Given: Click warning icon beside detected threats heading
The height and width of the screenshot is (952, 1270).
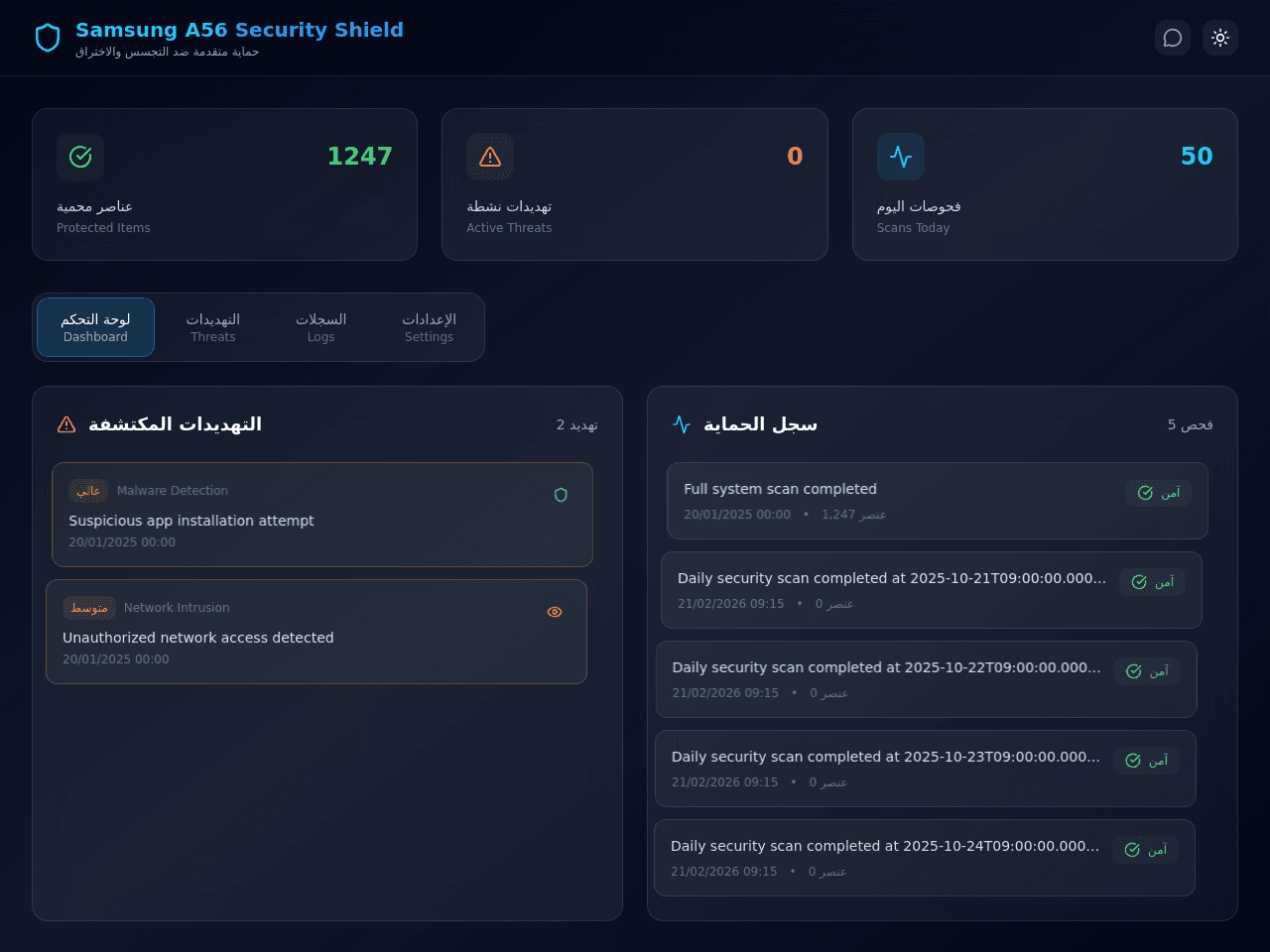Looking at the screenshot, I should pyautogui.click(x=66, y=424).
